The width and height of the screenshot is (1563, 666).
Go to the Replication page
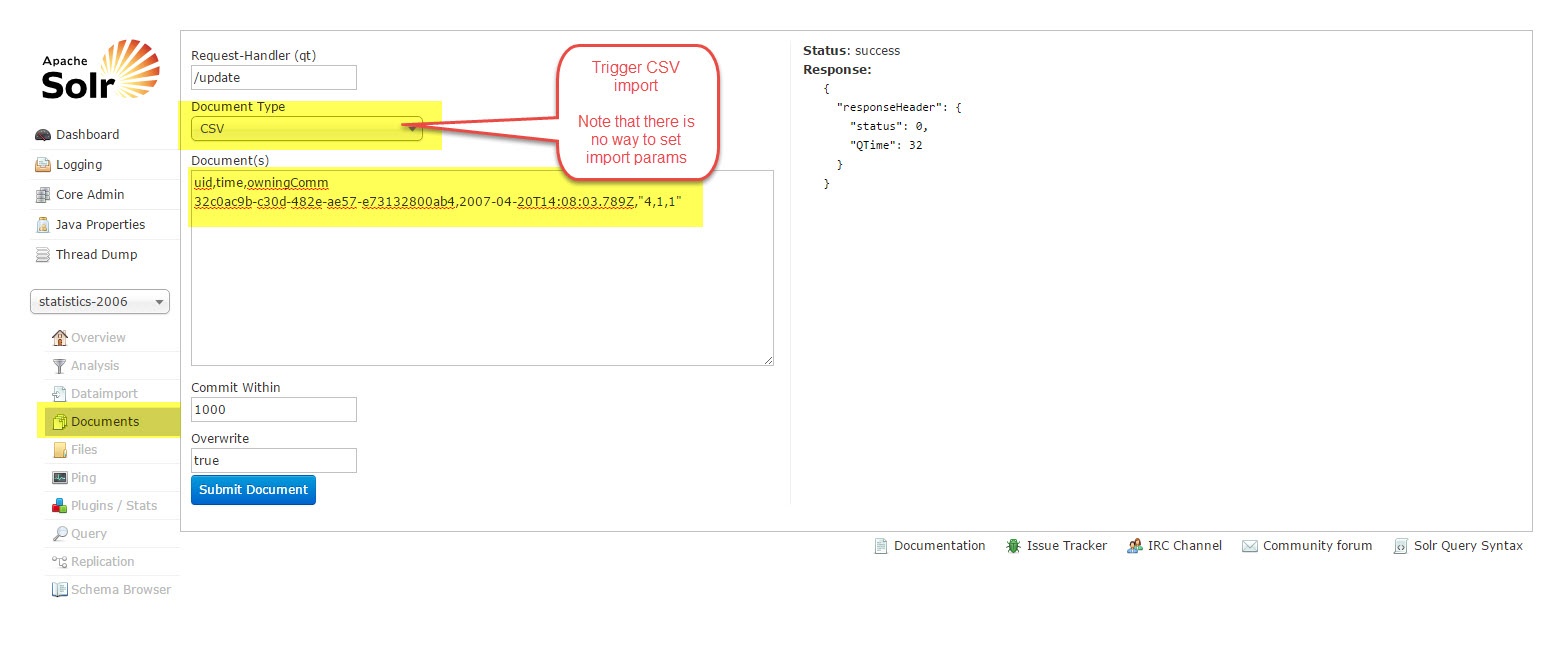(x=102, y=562)
